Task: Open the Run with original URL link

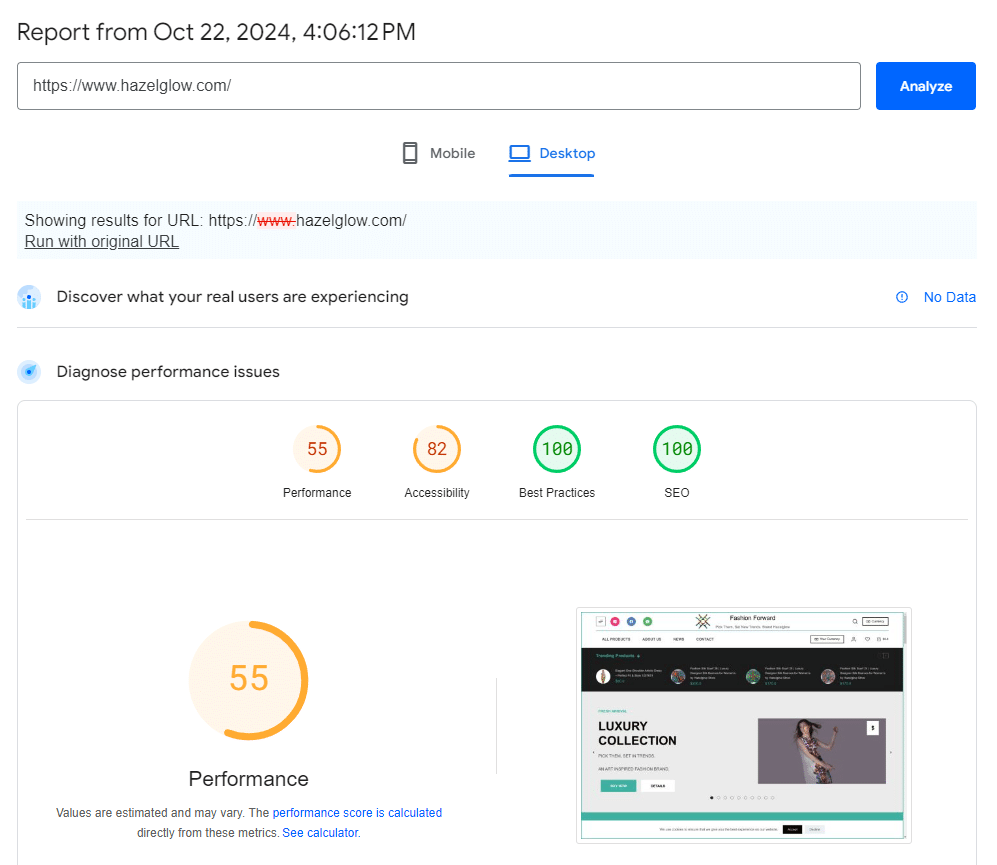Action: point(102,241)
